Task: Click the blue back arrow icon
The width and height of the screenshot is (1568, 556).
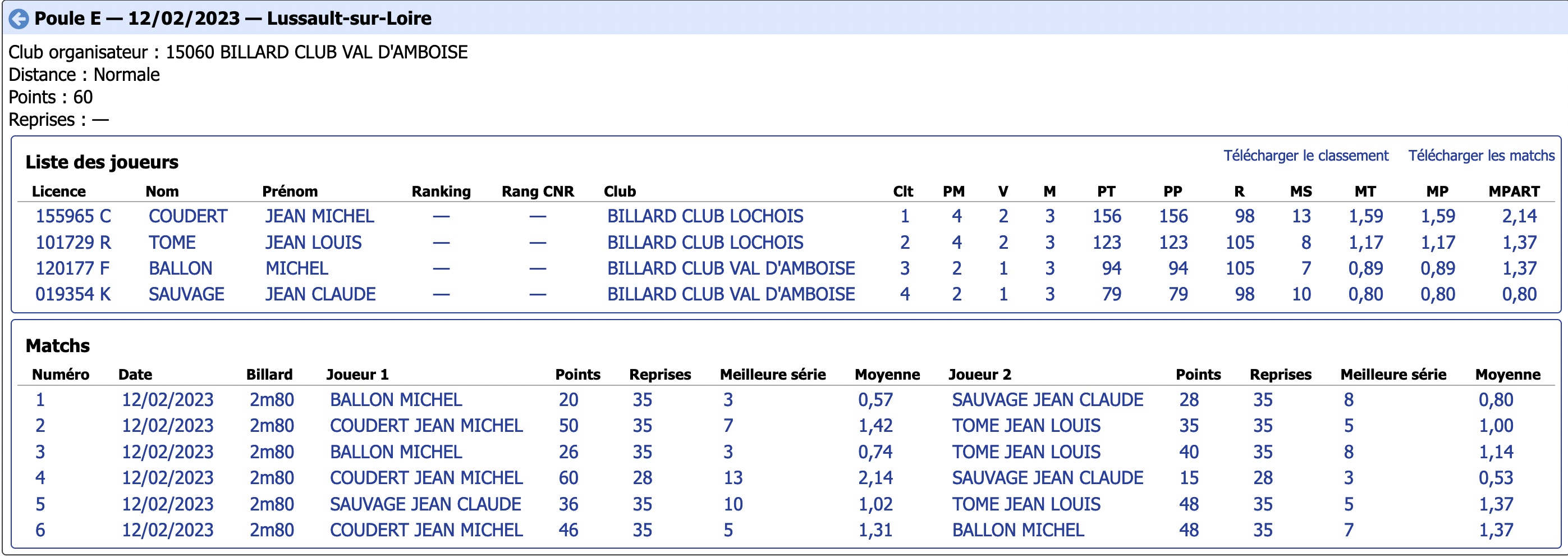Action: [19, 19]
